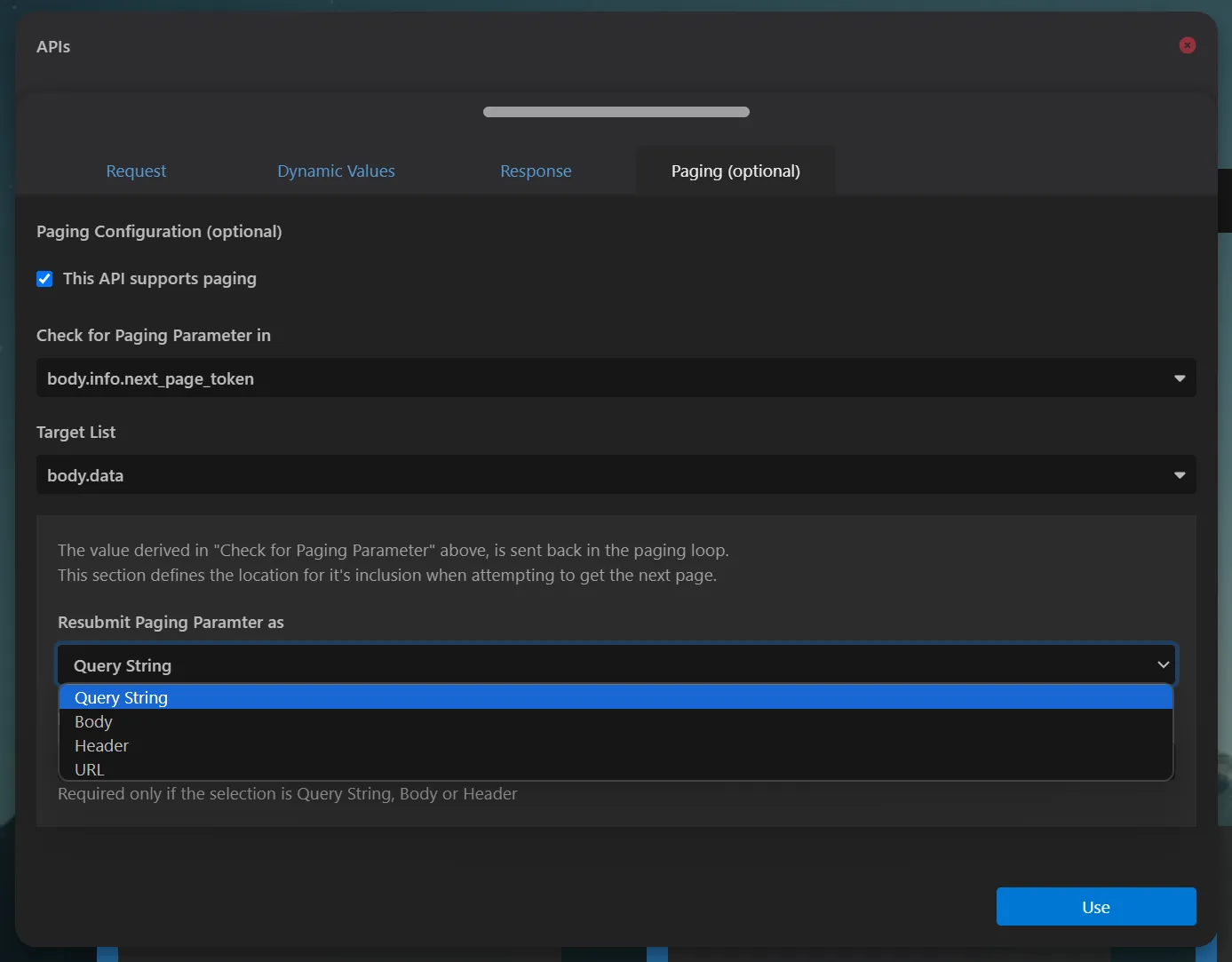Click the 'Check for Paging Parameter in' label
The width and height of the screenshot is (1232, 962).
154,336
